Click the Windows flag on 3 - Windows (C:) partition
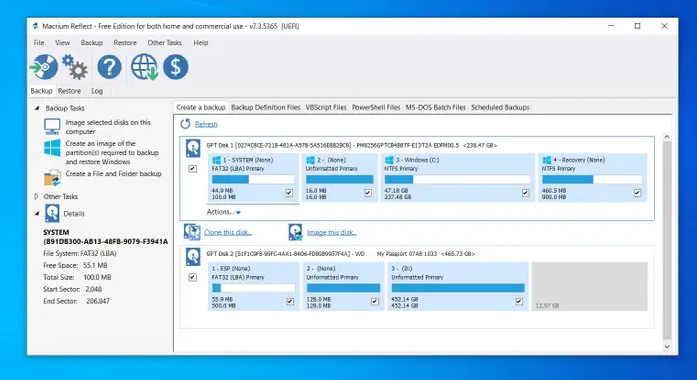 point(389,160)
